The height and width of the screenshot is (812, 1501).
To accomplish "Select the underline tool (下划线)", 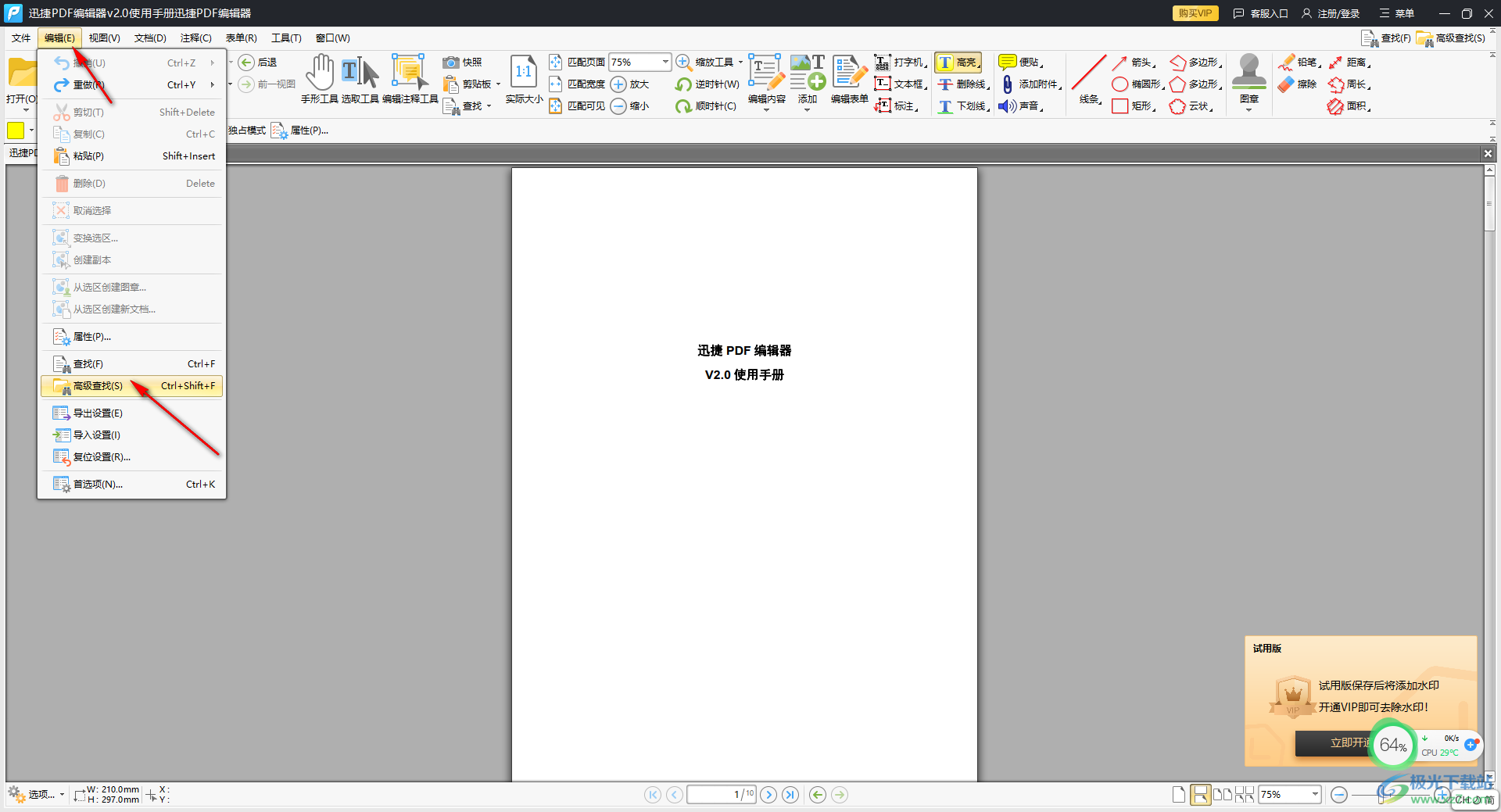I will click(964, 106).
